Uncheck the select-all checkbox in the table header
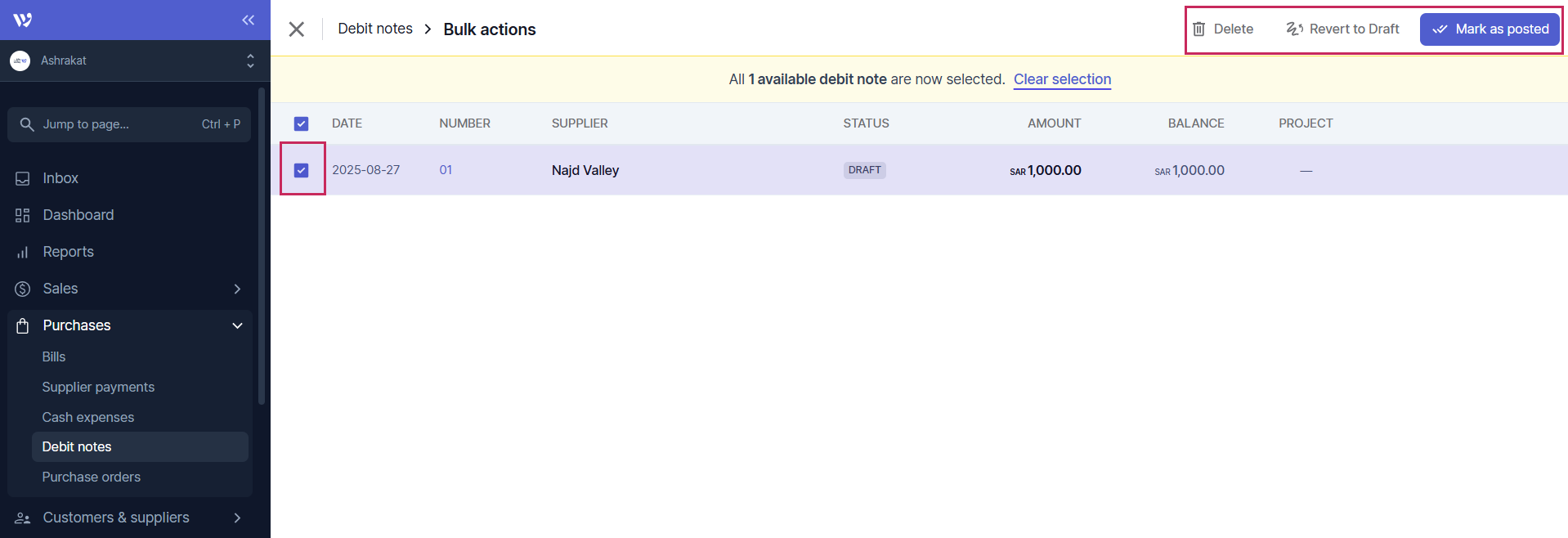Screen dimensions: 1568x538 [x=302, y=124]
